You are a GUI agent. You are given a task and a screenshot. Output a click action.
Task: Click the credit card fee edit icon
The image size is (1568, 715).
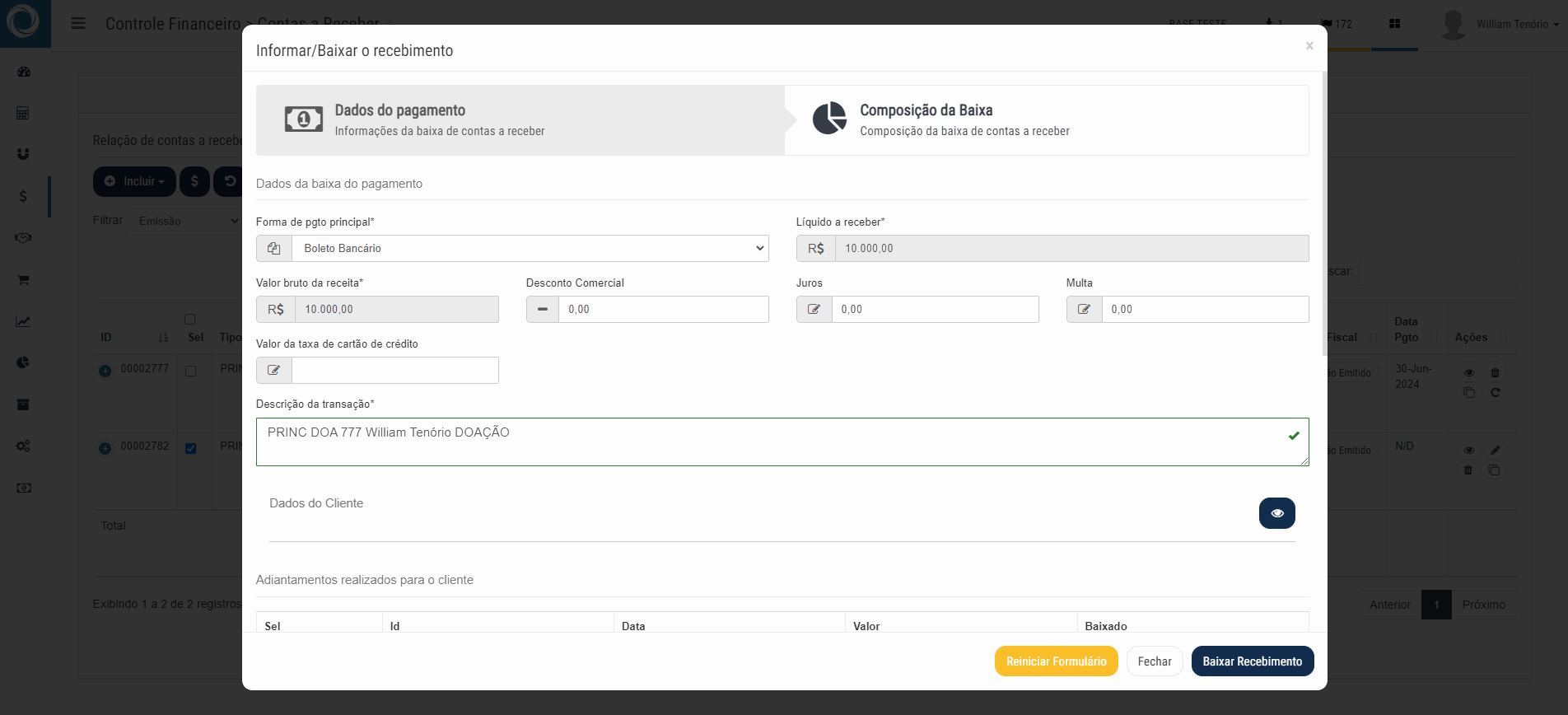(x=273, y=370)
